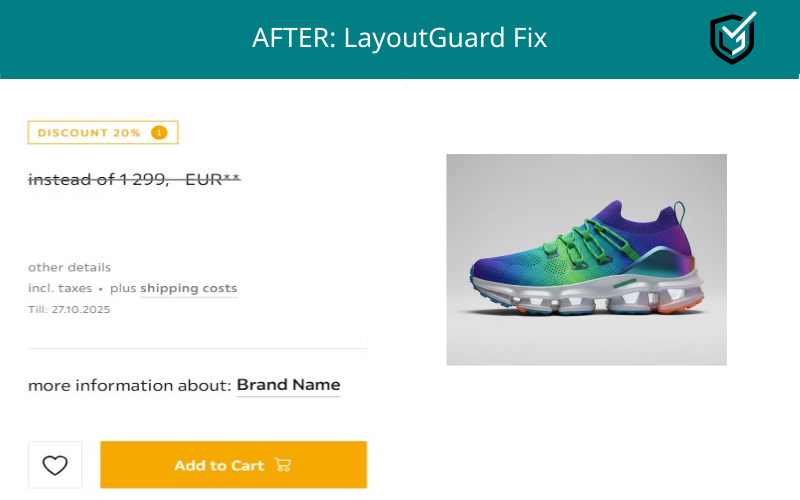Click the 'other details' text
The height and width of the screenshot is (500, 800).
coord(69,267)
